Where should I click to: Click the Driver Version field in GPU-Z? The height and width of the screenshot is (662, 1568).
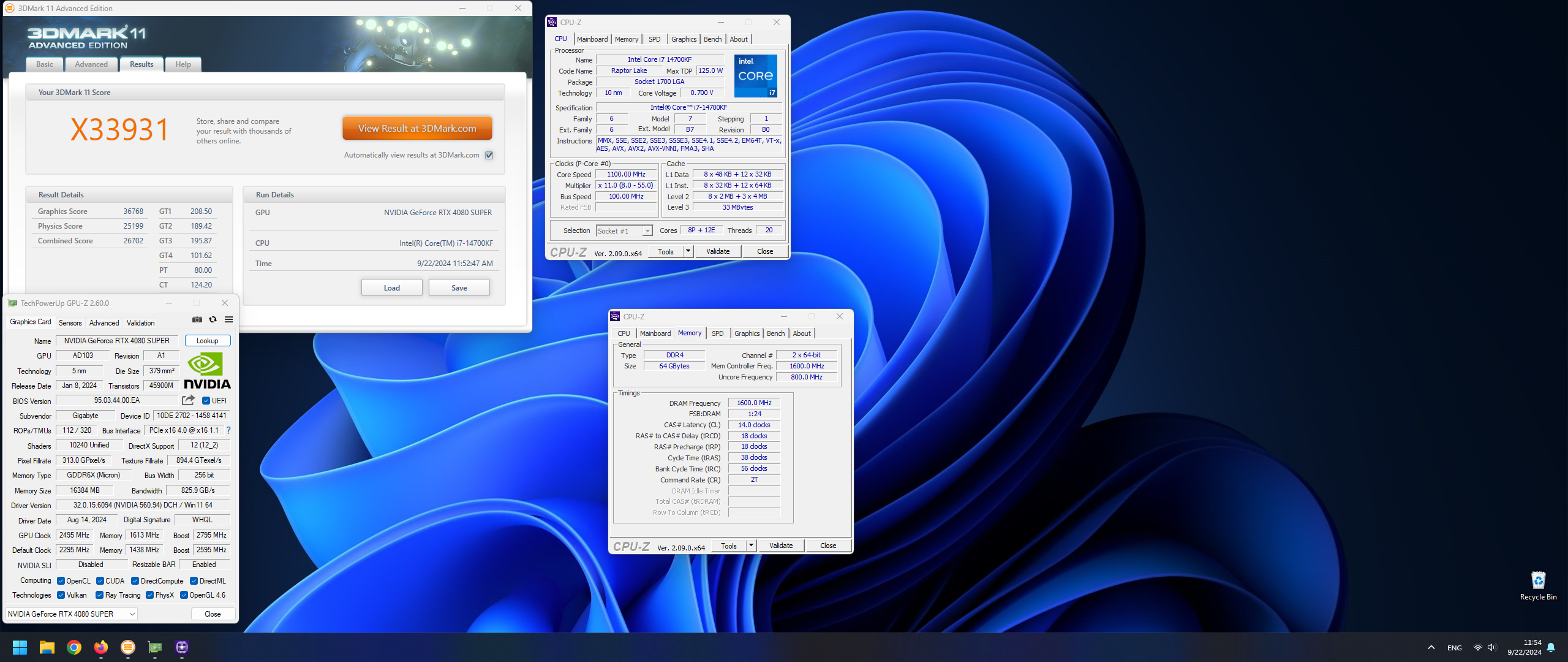point(143,505)
